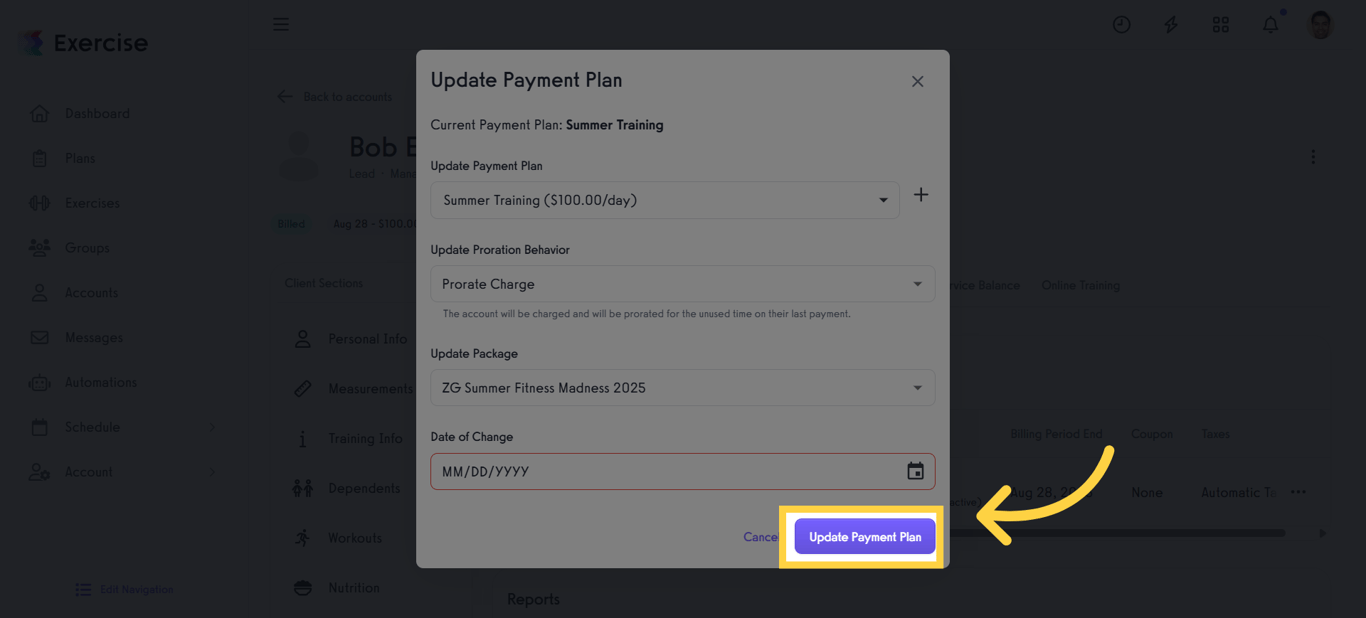The width and height of the screenshot is (1366, 618).
Task: Click the hamburger menu icon
Action: (x=281, y=24)
